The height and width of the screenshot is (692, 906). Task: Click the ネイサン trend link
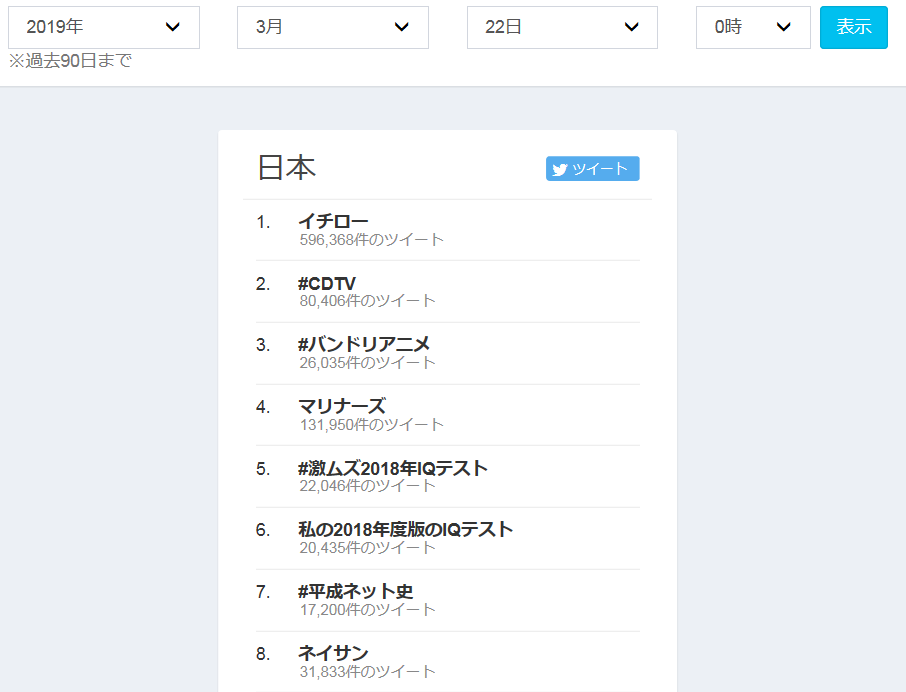click(x=333, y=653)
